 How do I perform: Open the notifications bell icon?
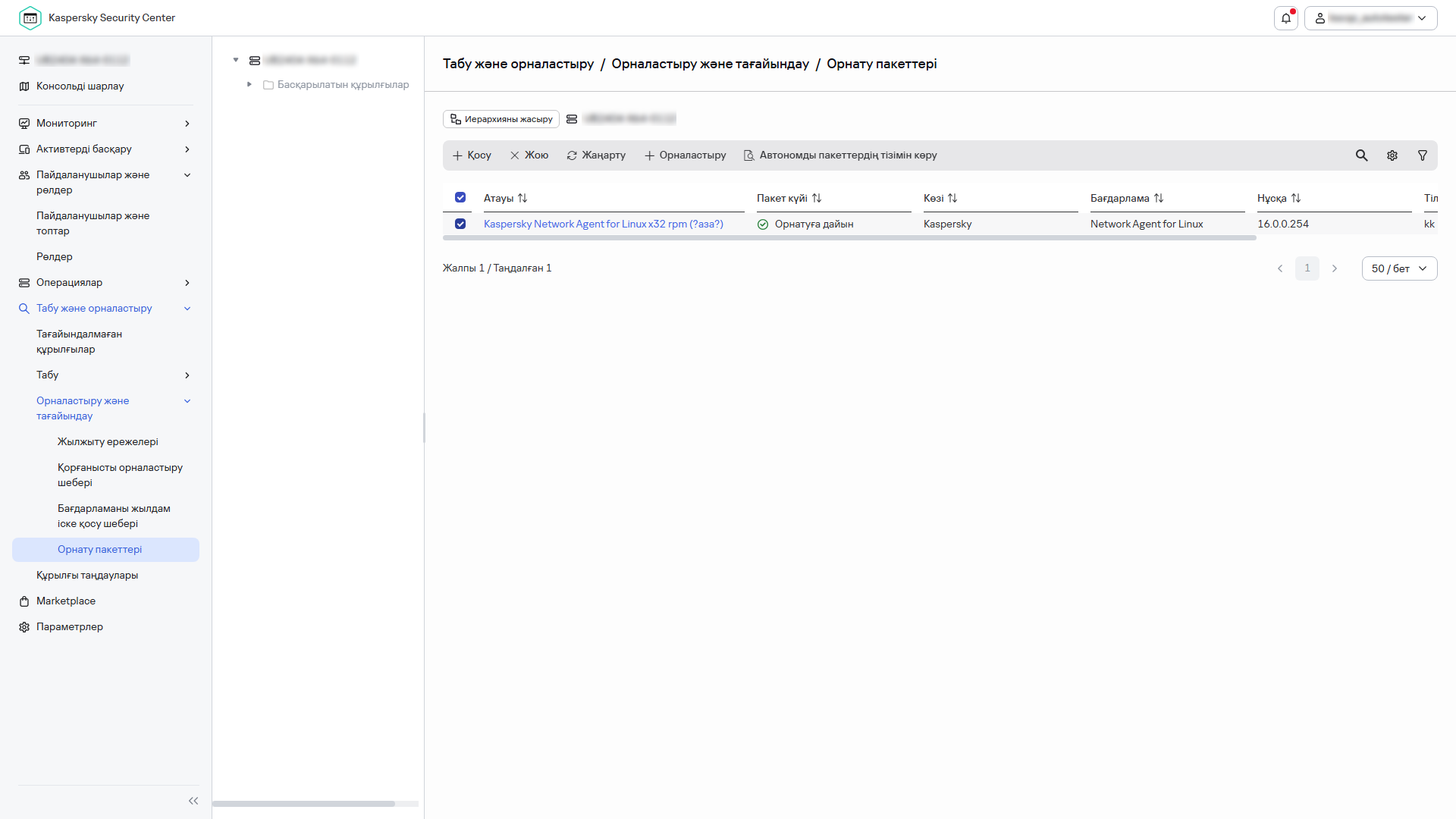[x=1286, y=18]
